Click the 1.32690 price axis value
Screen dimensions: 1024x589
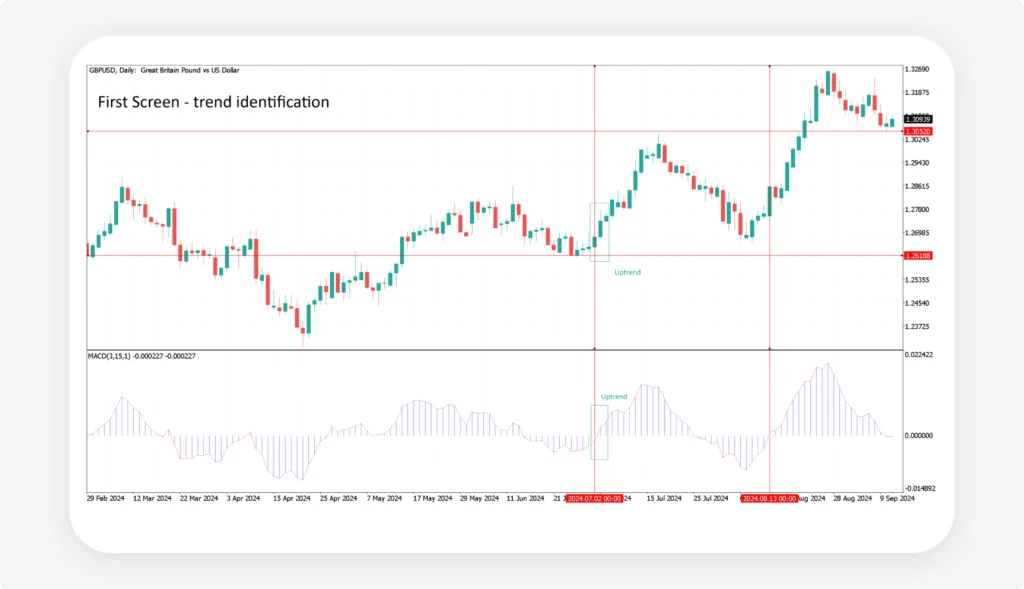pos(917,69)
